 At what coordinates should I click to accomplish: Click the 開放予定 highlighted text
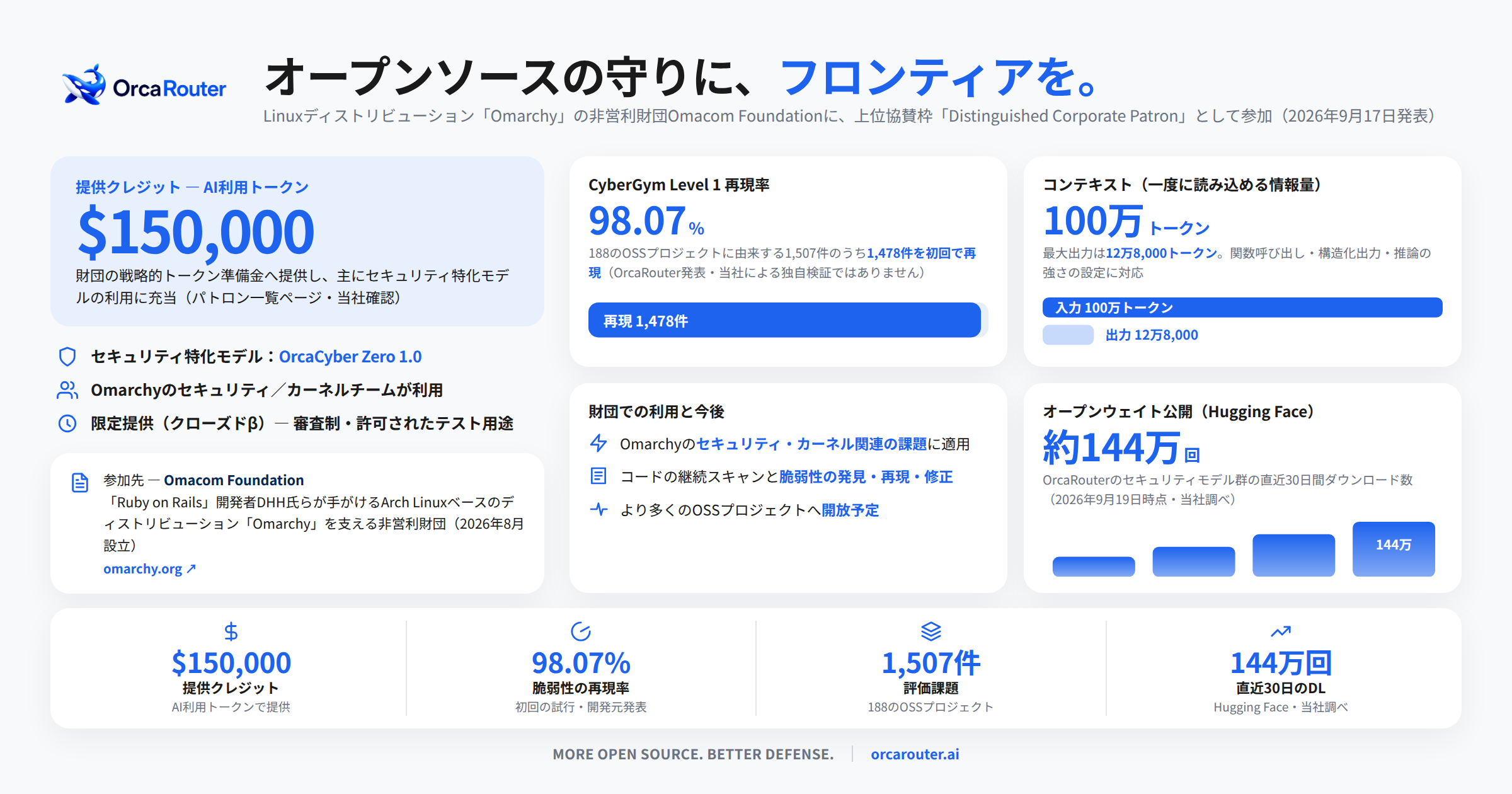click(850, 510)
